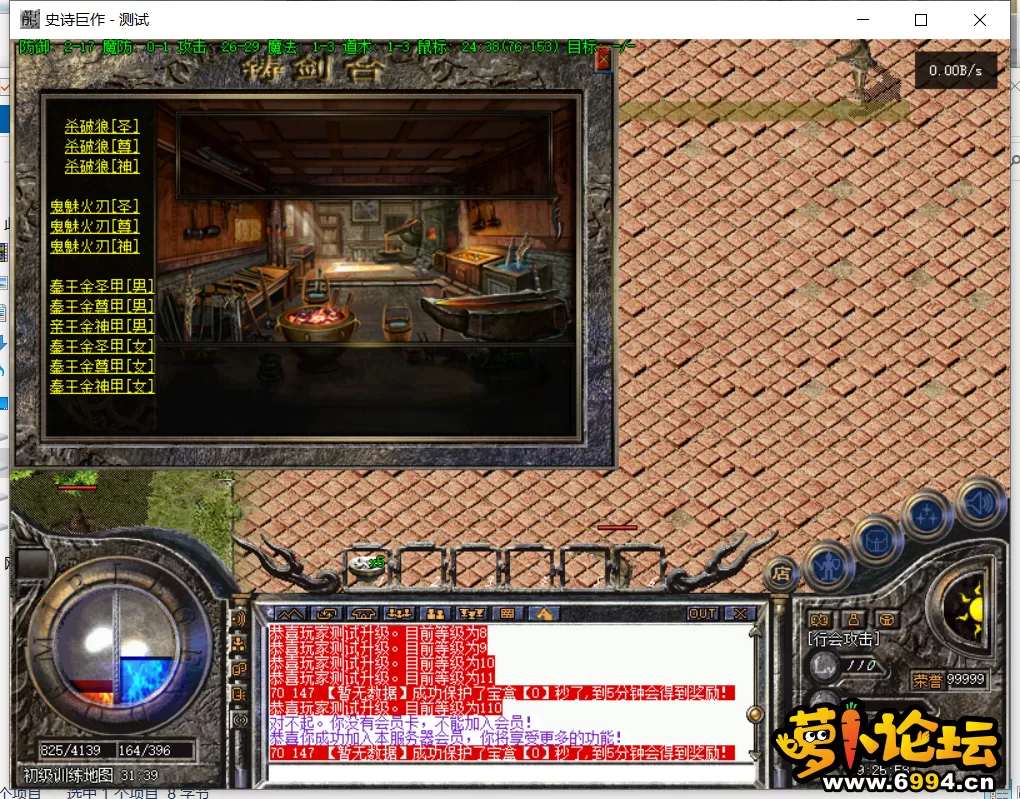Viewport: 1020px width, 799px height.
Task: Click the chat text input field
Action: (511, 772)
